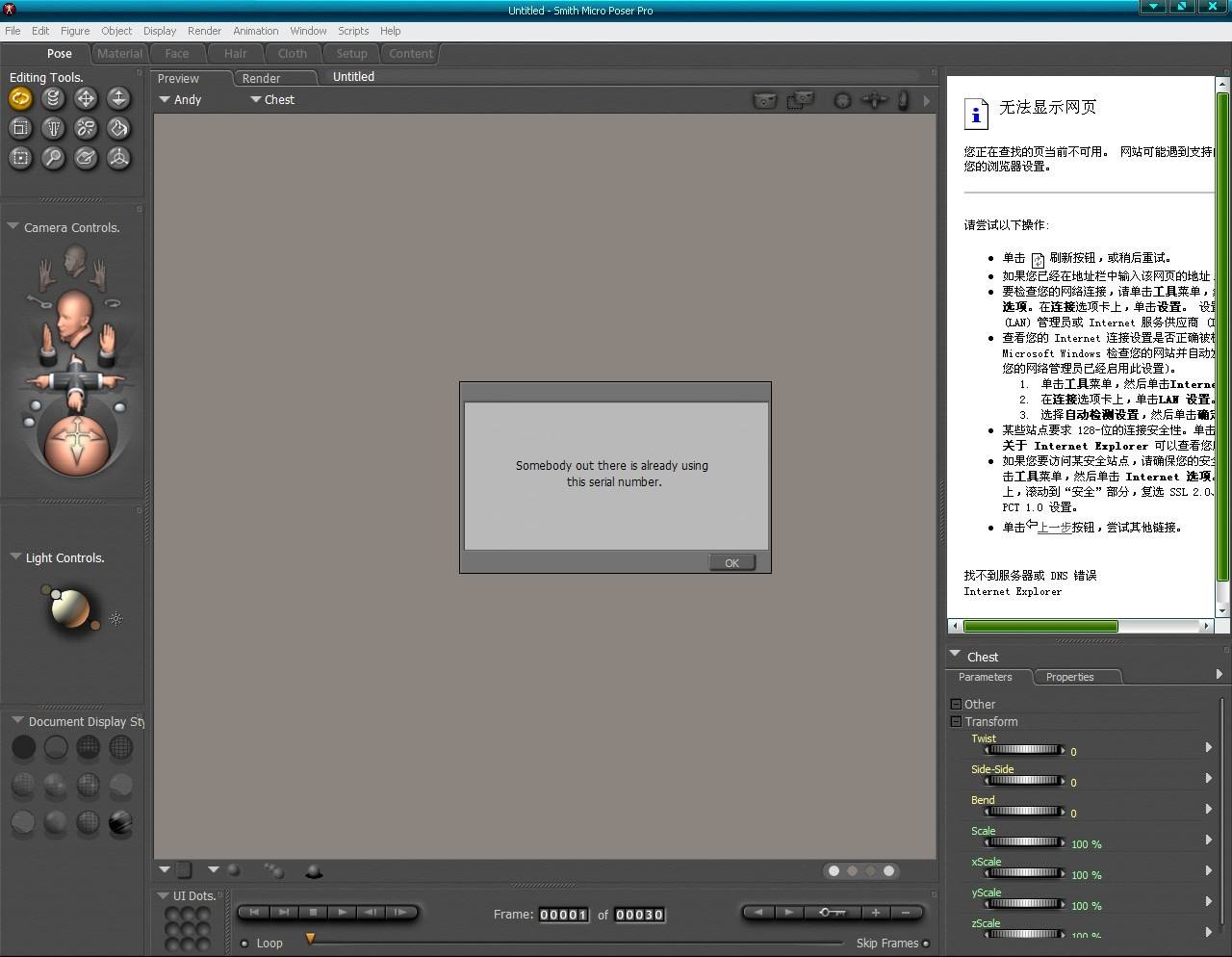Viewport: 1232px width, 957px height.
Task: Click OK to dismiss serial number dialog
Action: click(731, 563)
